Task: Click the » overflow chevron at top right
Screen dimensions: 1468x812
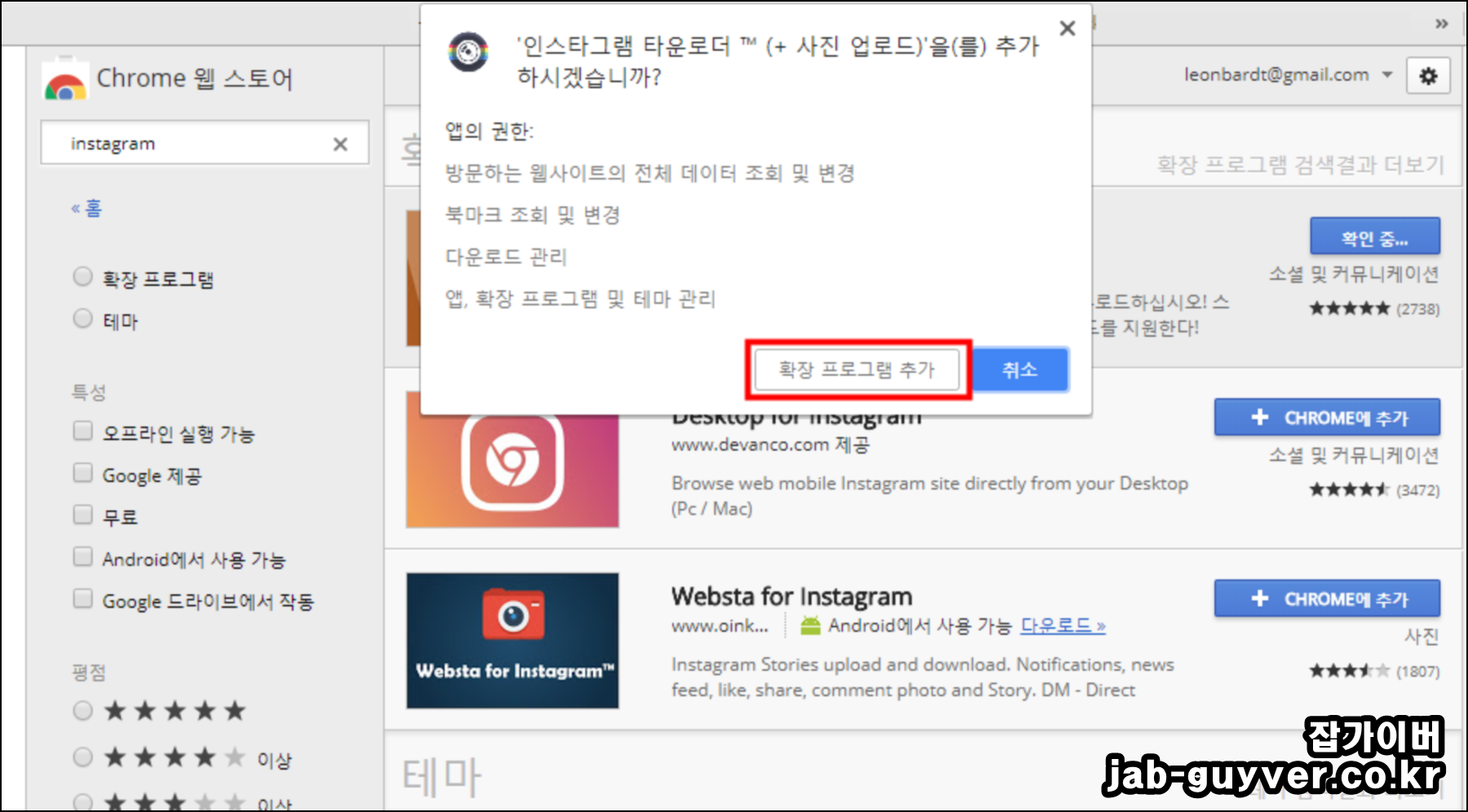Action: coord(1441,24)
